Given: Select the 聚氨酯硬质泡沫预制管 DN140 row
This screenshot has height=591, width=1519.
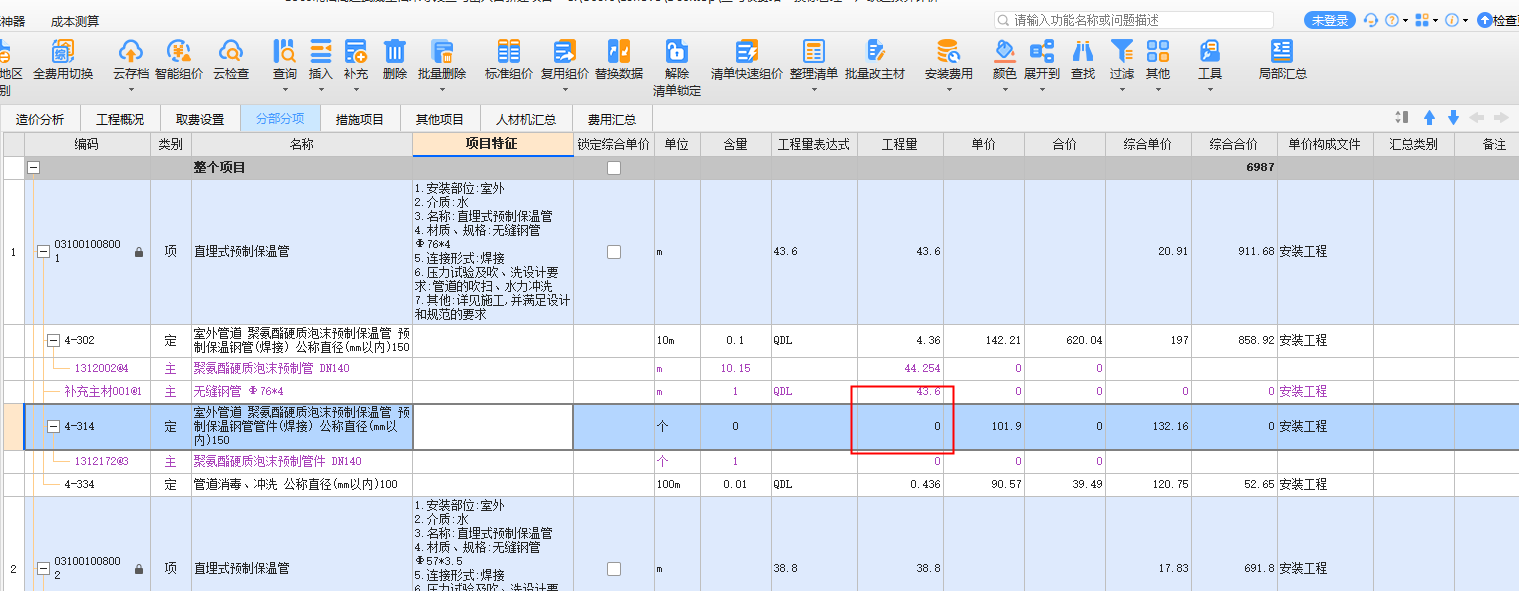Looking at the screenshot, I should [760, 368].
